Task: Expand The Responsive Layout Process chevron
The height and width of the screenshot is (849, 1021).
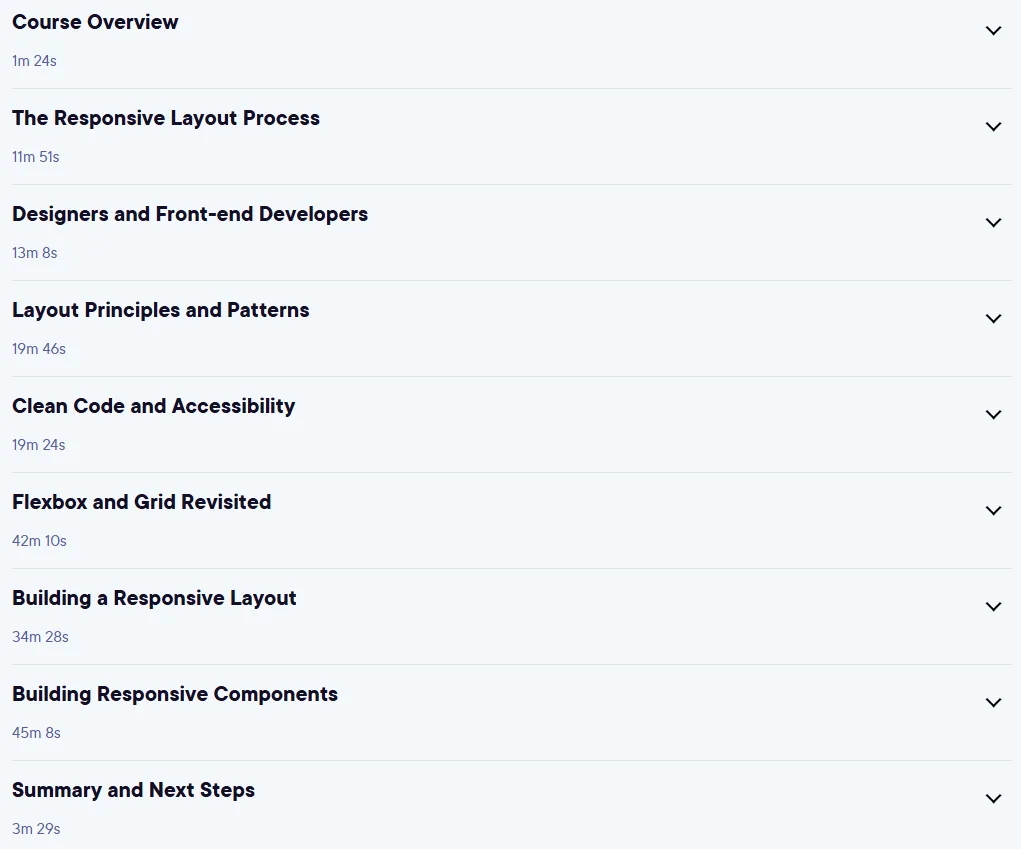Action: [993, 126]
